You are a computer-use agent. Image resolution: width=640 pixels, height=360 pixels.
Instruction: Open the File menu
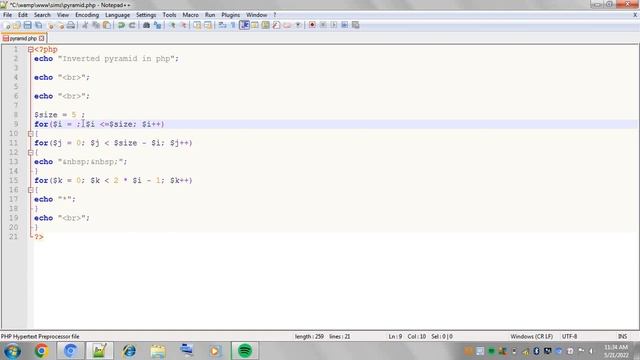click(7, 15)
